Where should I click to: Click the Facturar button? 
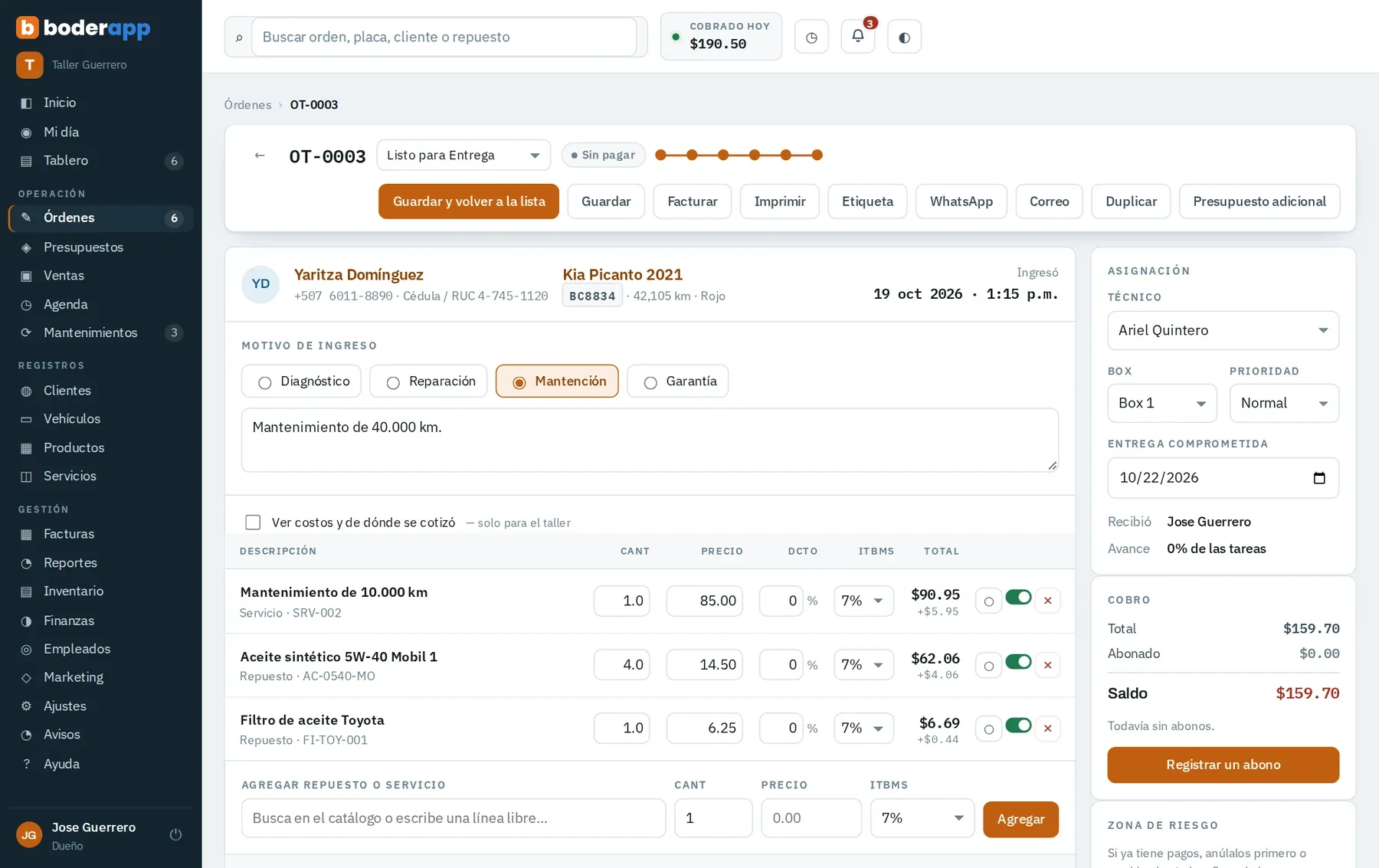692,201
